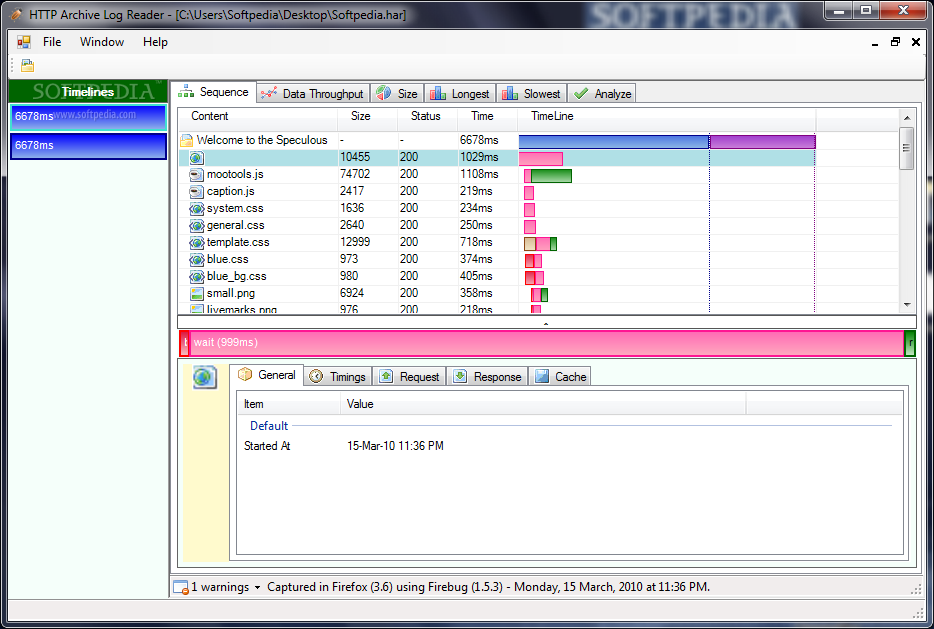
Task: Click the pink wait (999ms) bar
Action: 546,343
